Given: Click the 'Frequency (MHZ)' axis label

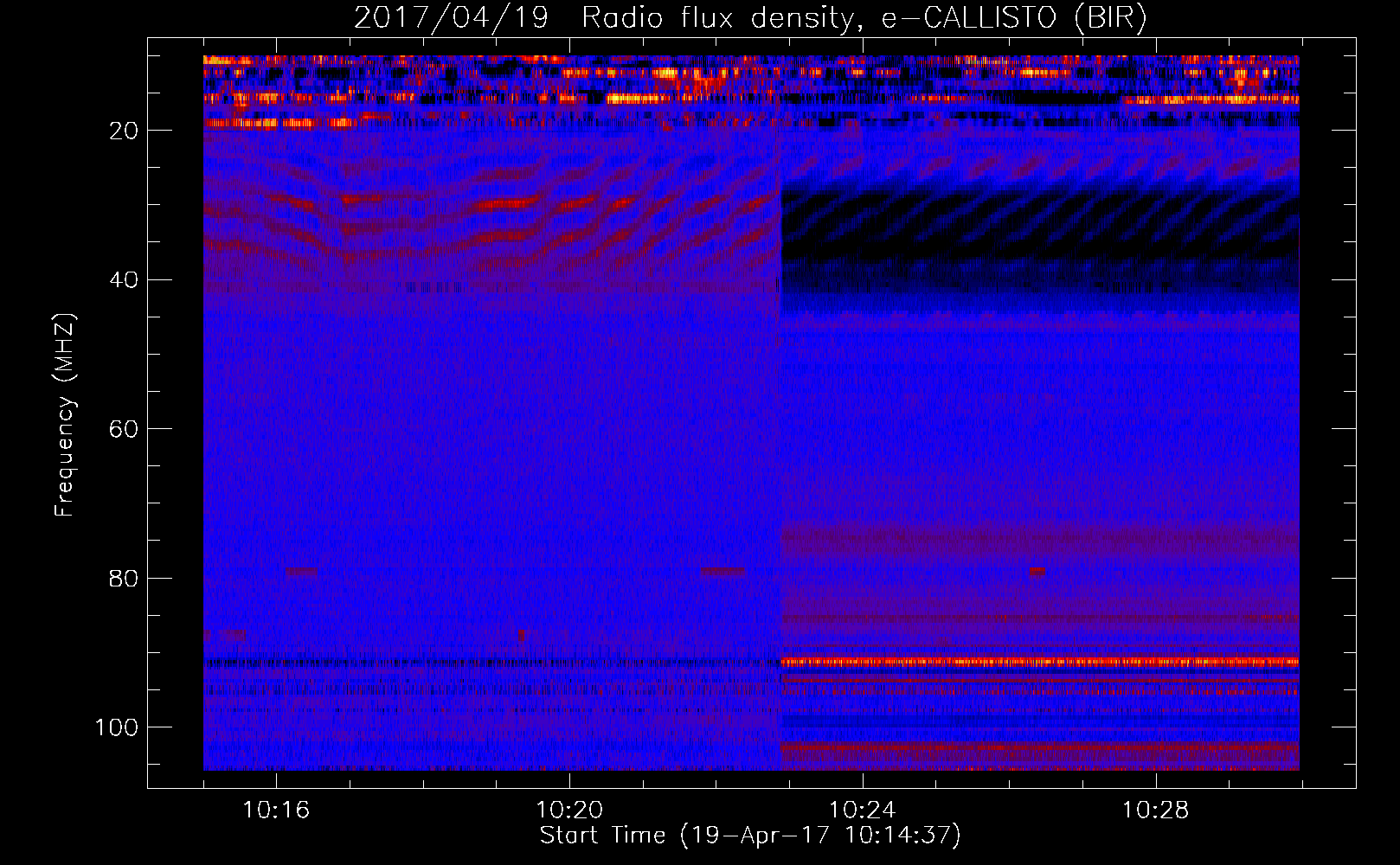Looking at the screenshot, I should point(65,415).
